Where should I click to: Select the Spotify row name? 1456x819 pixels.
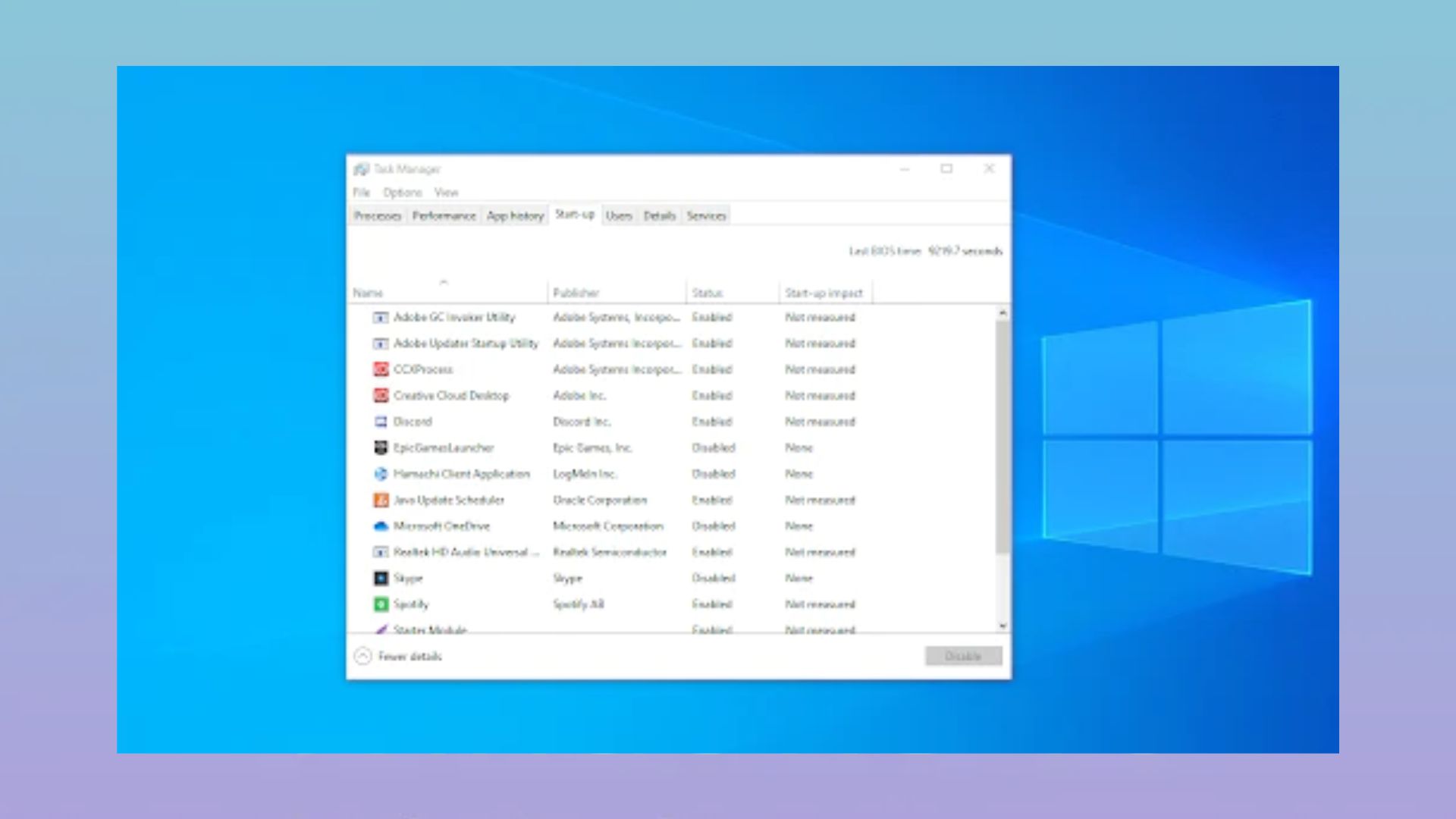[411, 604]
